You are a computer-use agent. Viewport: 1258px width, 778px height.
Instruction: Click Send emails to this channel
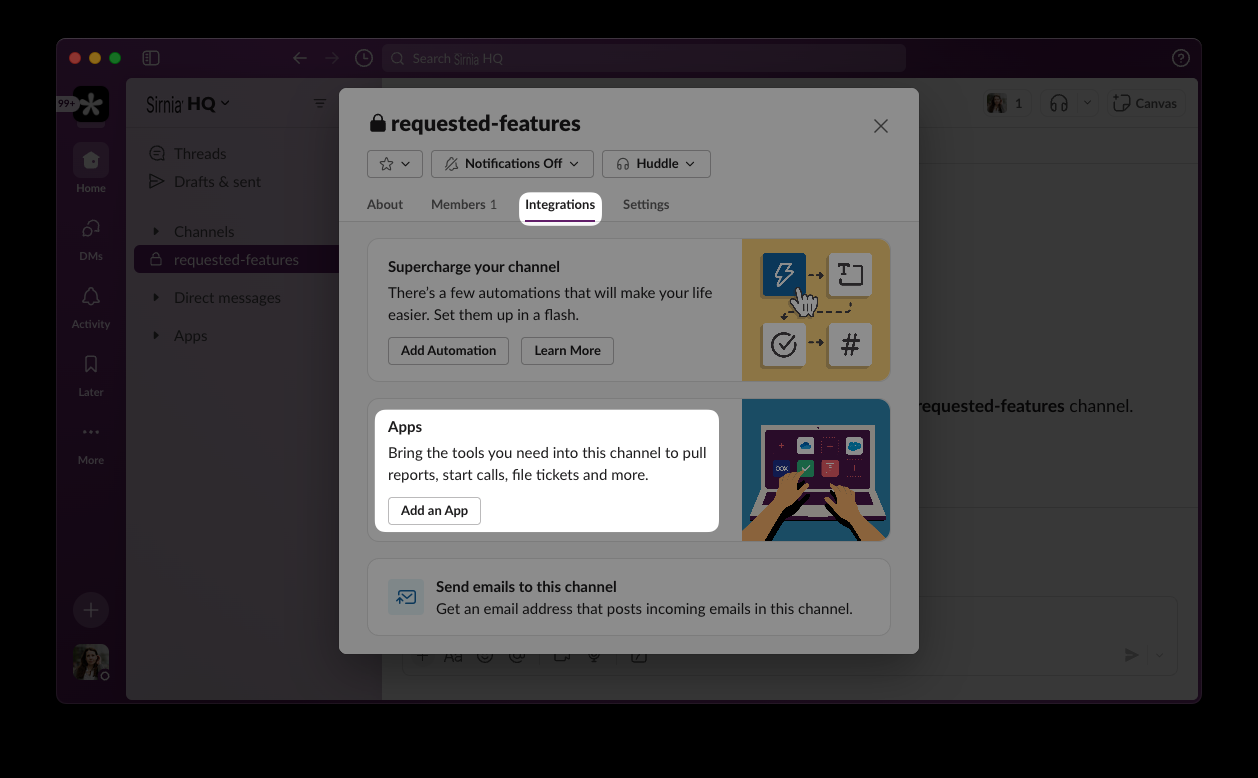tap(629, 597)
